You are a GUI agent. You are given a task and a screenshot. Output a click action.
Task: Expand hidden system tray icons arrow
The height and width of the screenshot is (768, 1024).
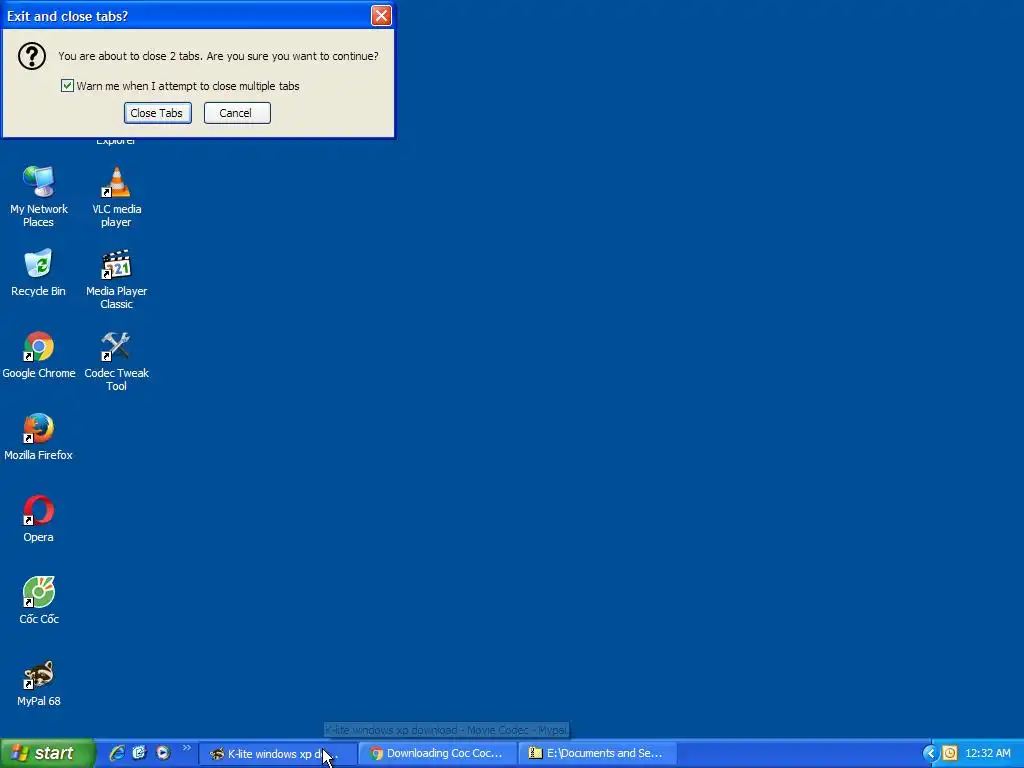930,753
